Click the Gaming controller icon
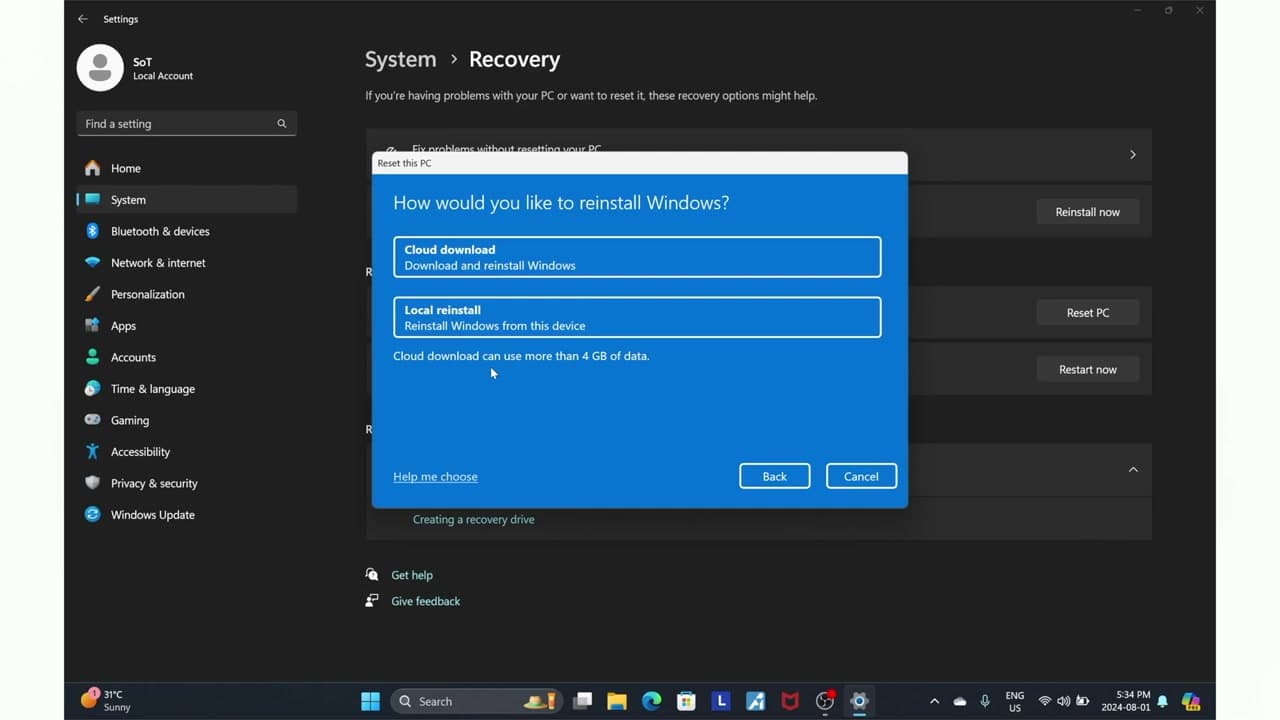This screenshot has height=720, width=1280. [x=93, y=420]
